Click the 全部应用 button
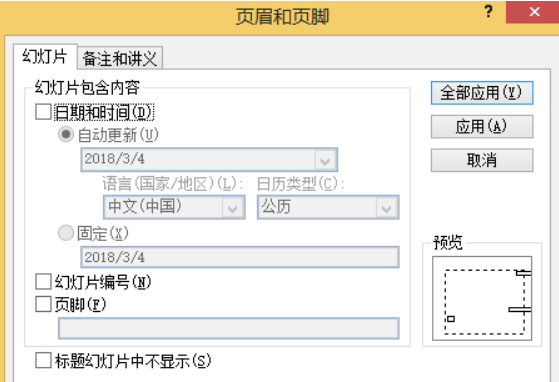Viewport: 559px width, 382px height. (482, 93)
